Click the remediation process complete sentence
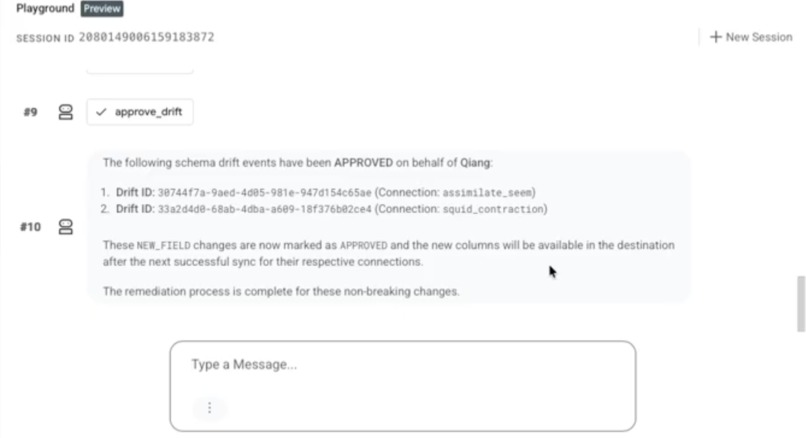The image size is (806, 438). tap(281, 291)
